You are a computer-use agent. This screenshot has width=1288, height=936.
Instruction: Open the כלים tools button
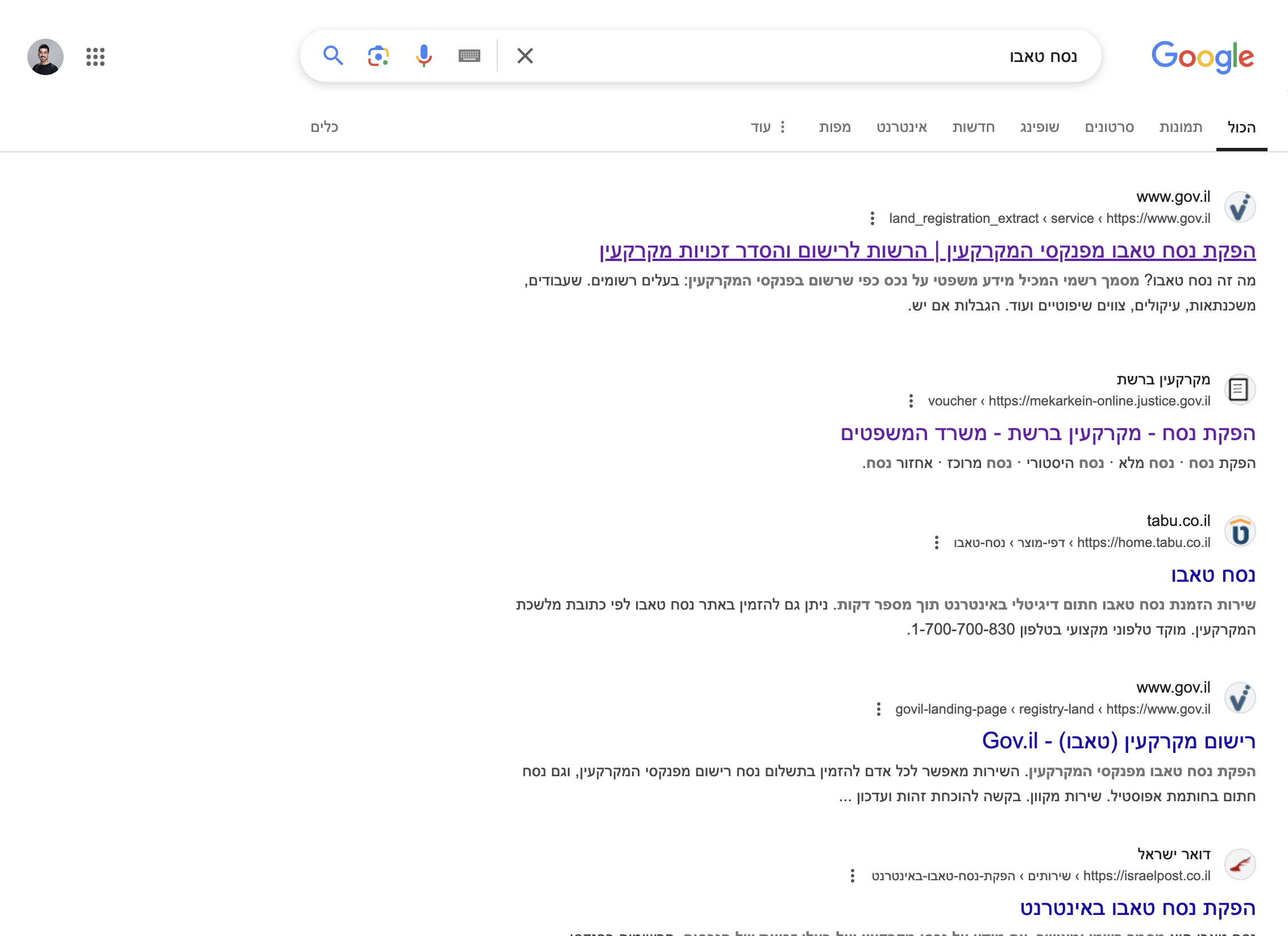324,127
